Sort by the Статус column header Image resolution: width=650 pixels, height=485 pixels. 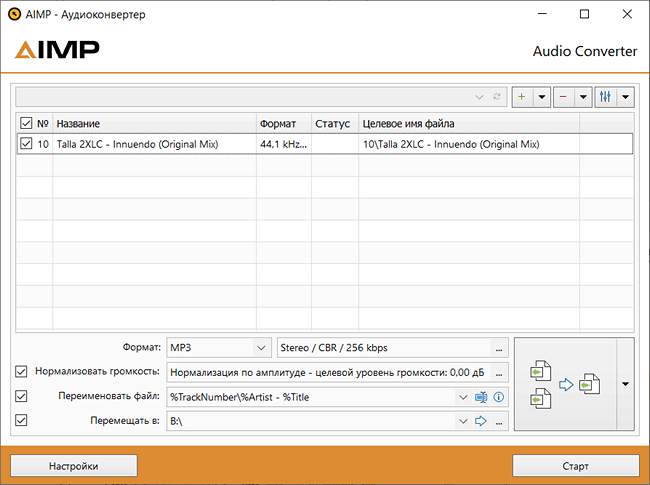click(x=335, y=124)
